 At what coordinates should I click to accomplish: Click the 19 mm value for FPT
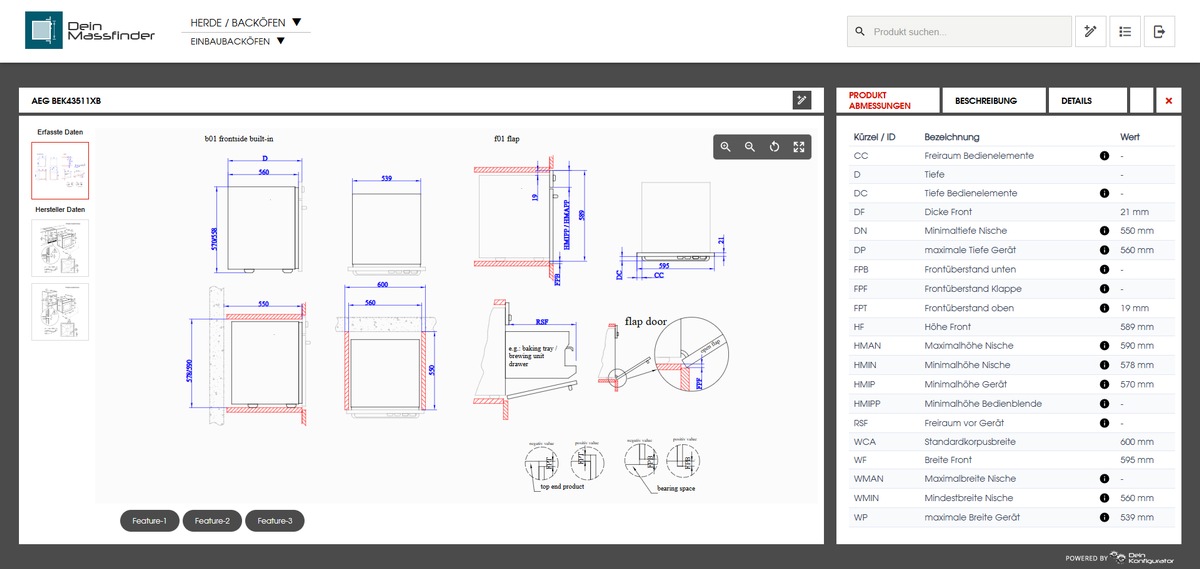tap(1134, 308)
